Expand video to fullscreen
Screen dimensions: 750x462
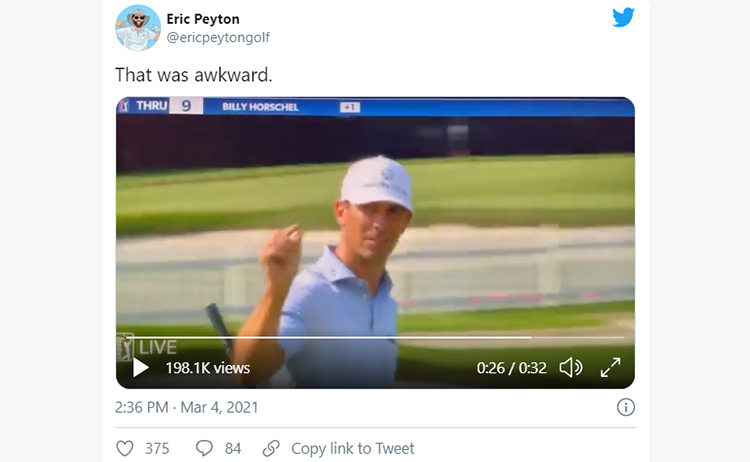tap(611, 368)
